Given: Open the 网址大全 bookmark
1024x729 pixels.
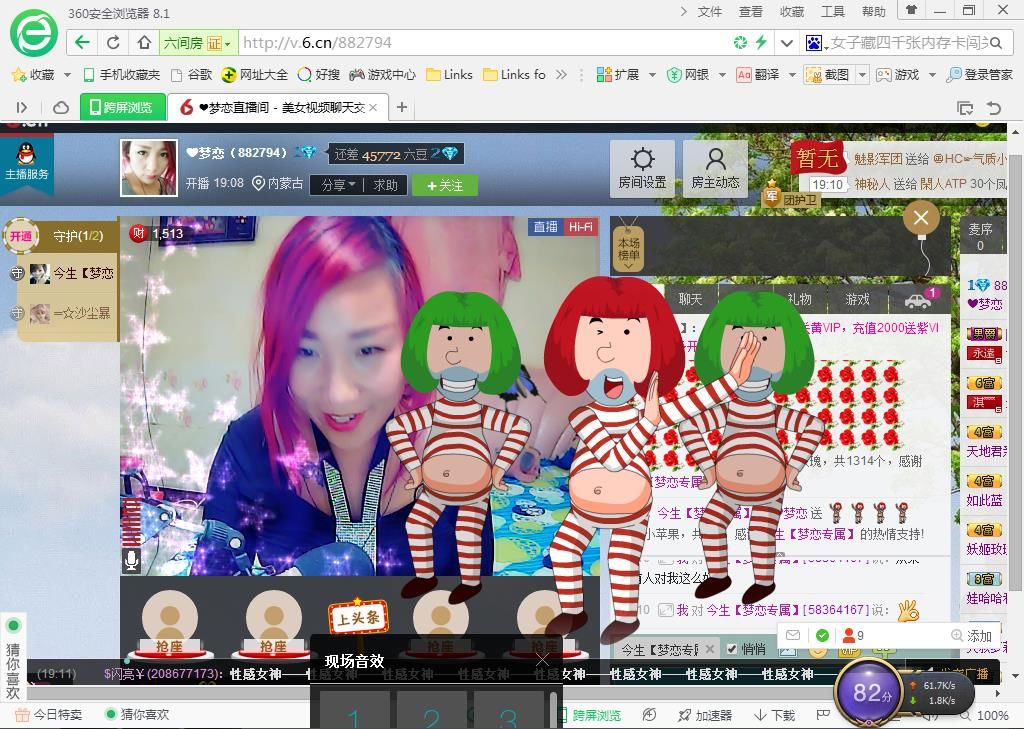Looking at the screenshot, I should point(255,75).
